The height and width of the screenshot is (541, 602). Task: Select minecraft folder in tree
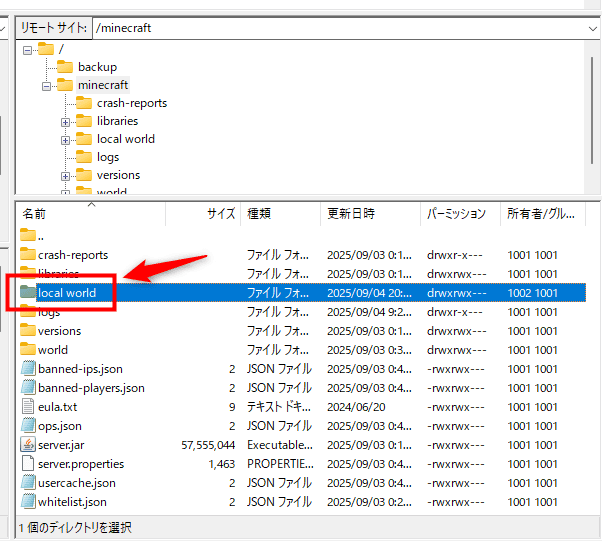pyautogui.click(x=103, y=85)
